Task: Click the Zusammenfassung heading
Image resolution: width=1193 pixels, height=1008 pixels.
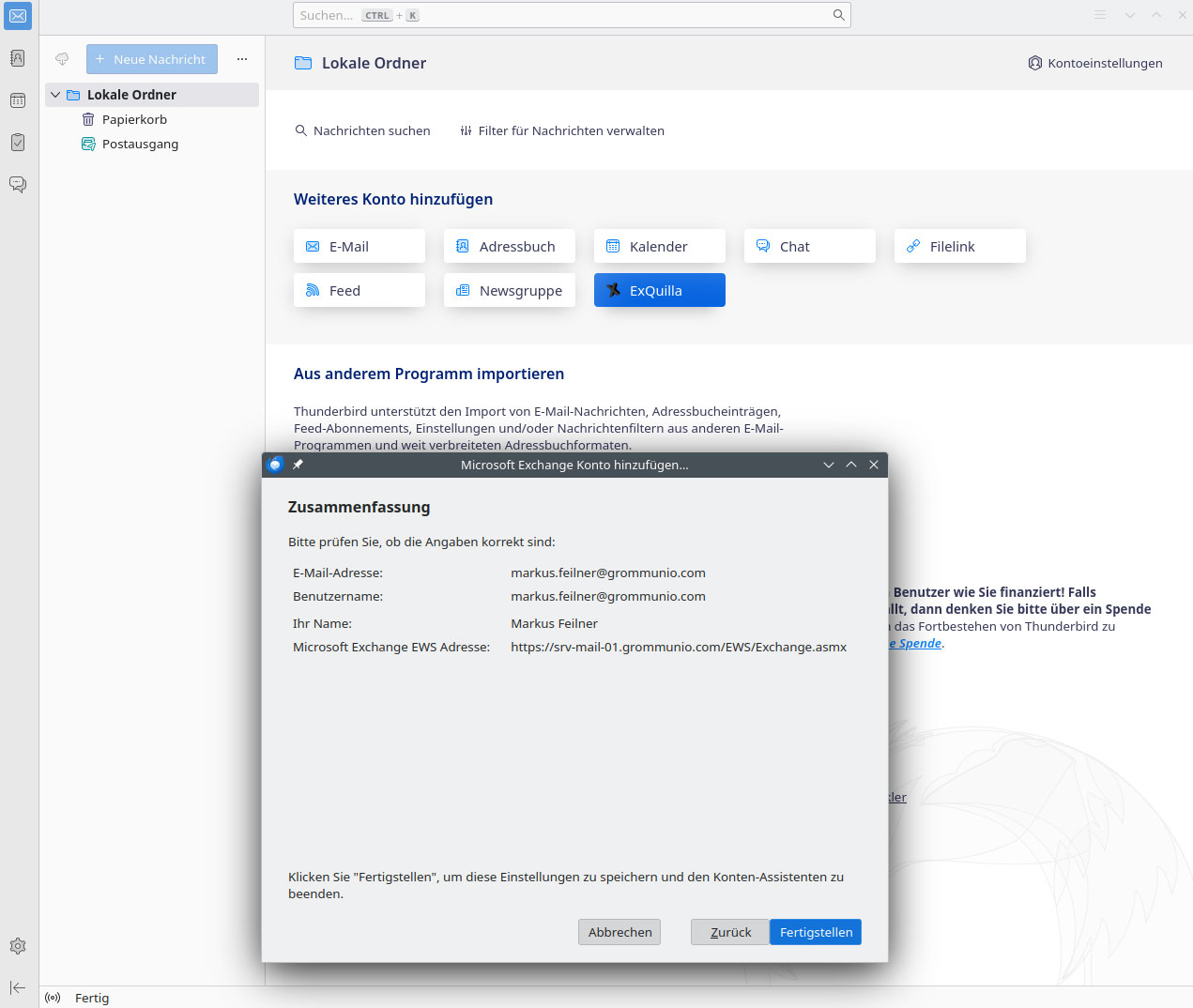Action: pos(359,507)
